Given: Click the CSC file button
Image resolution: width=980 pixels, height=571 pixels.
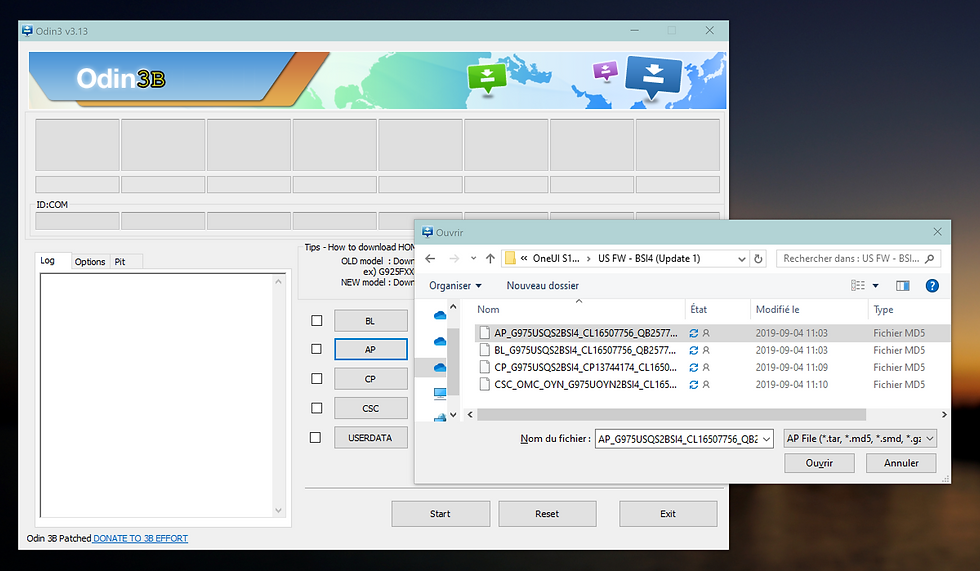Looking at the screenshot, I should tap(371, 408).
